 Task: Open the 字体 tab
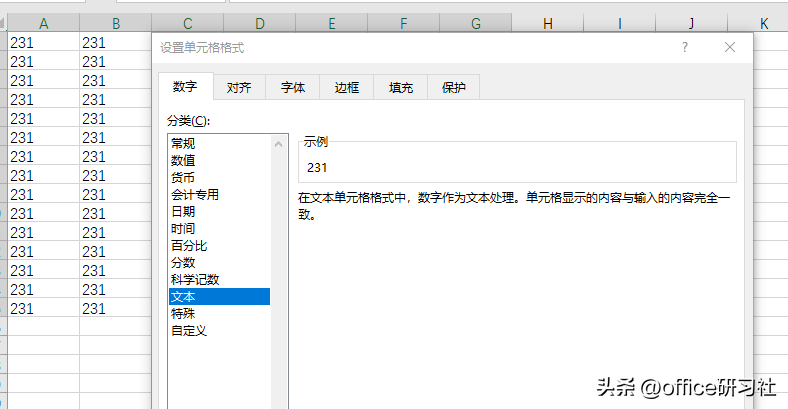tap(293, 87)
